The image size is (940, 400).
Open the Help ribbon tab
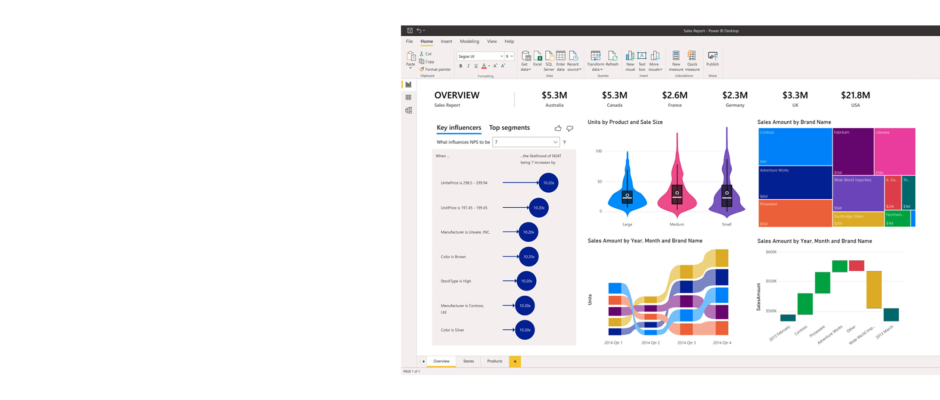510,41
